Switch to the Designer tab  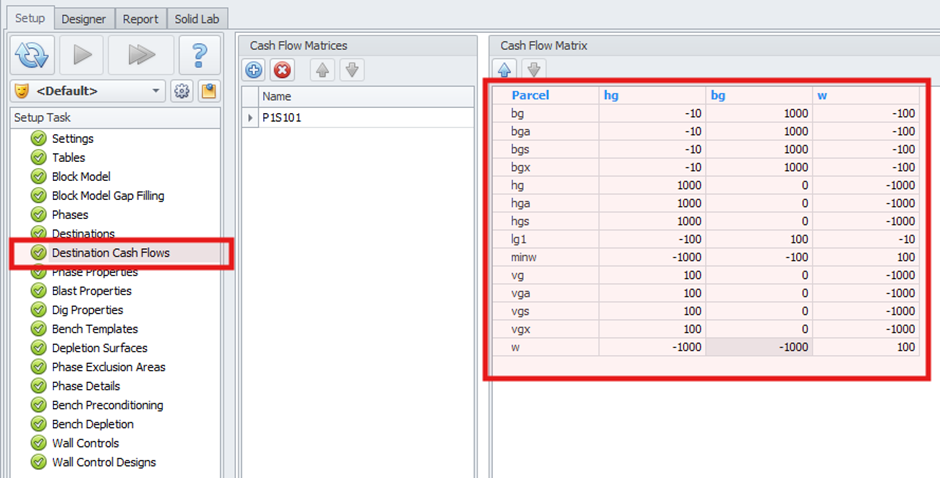tap(84, 19)
